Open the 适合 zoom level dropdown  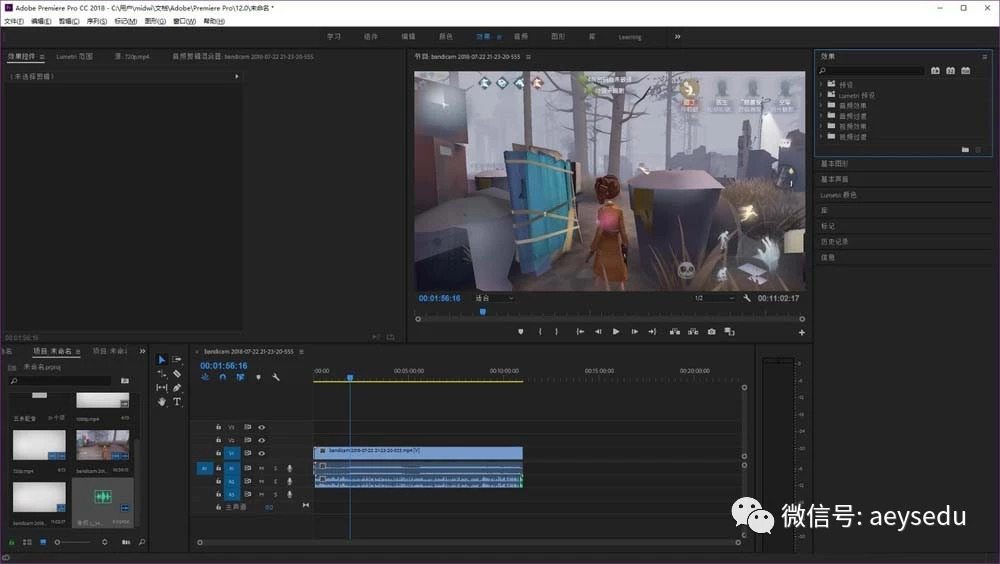494,298
